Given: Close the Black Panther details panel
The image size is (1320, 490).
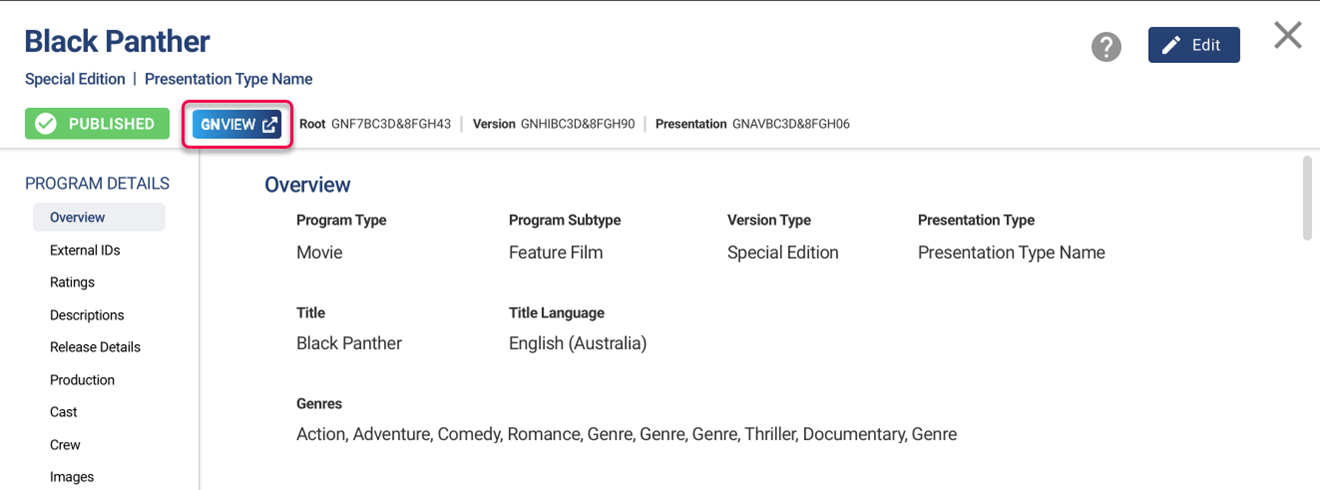Looking at the screenshot, I should click(x=1287, y=36).
